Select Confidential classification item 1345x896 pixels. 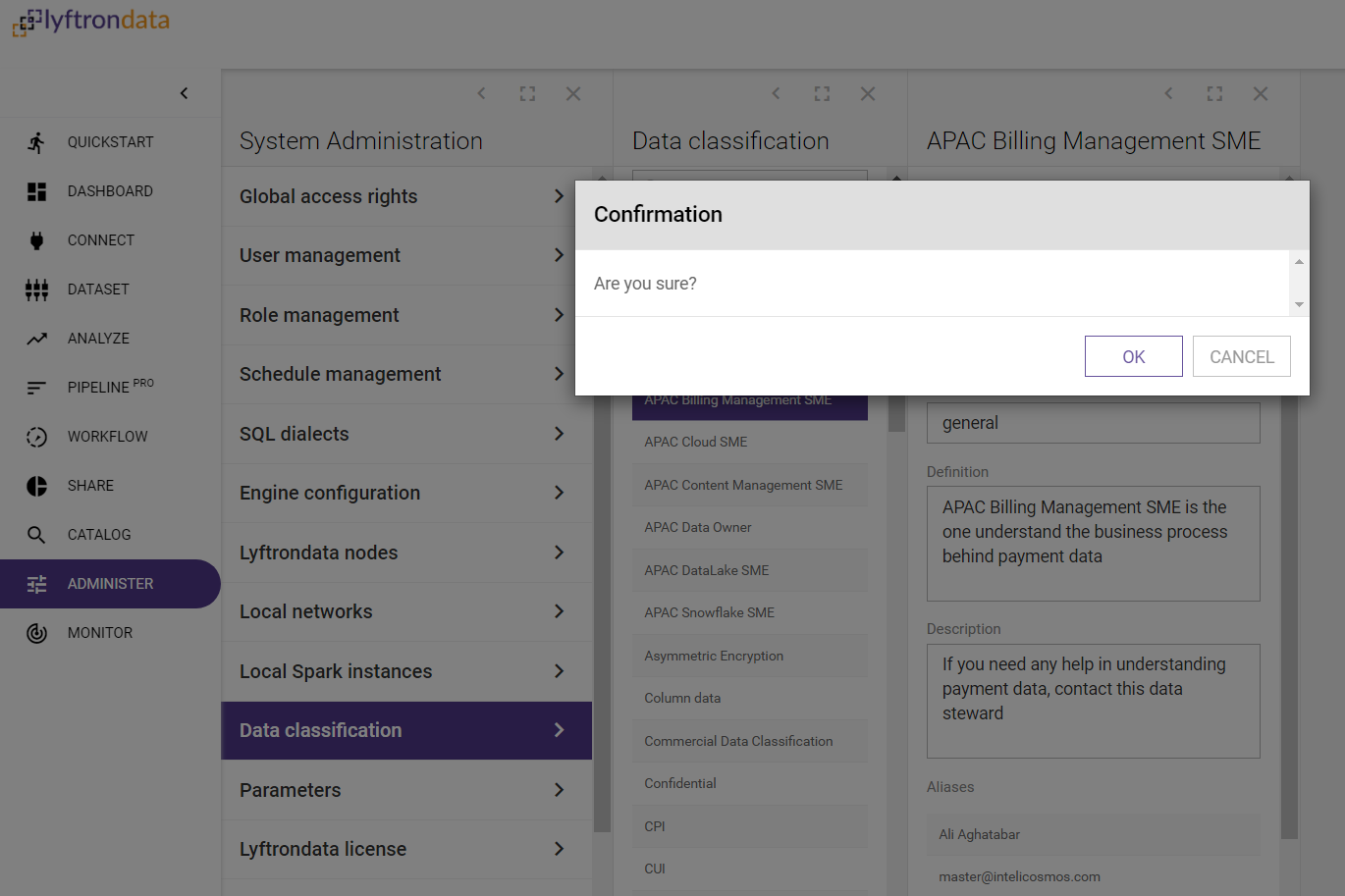tap(750, 783)
